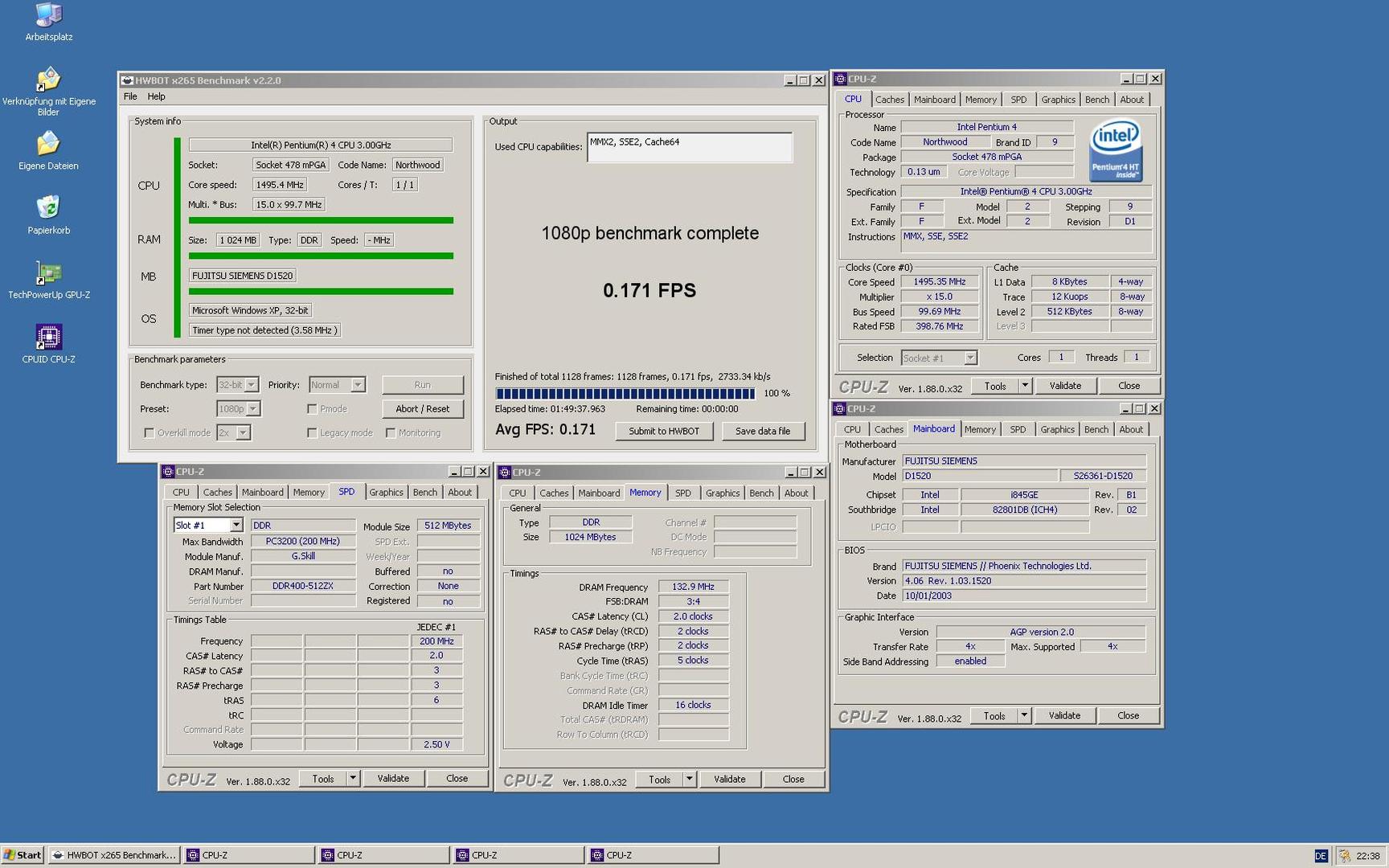
Task: Launch CPUID CPU-Z desktop icon
Action: point(48,343)
